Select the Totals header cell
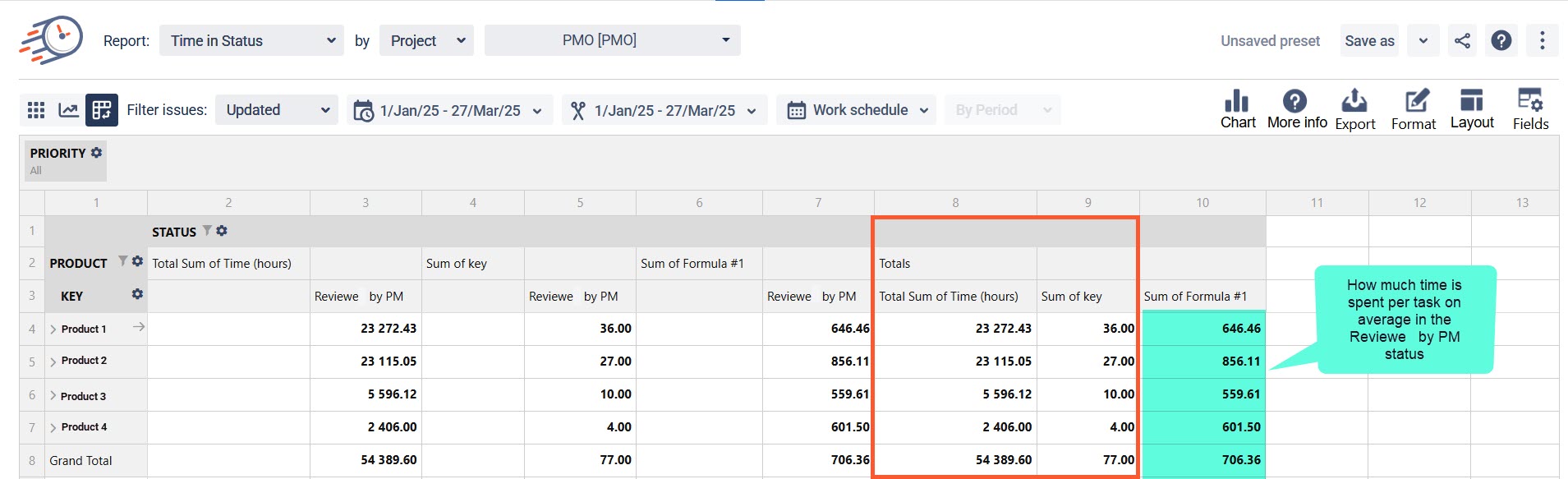Image resolution: width=1568 pixels, height=479 pixels. tap(955, 263)
